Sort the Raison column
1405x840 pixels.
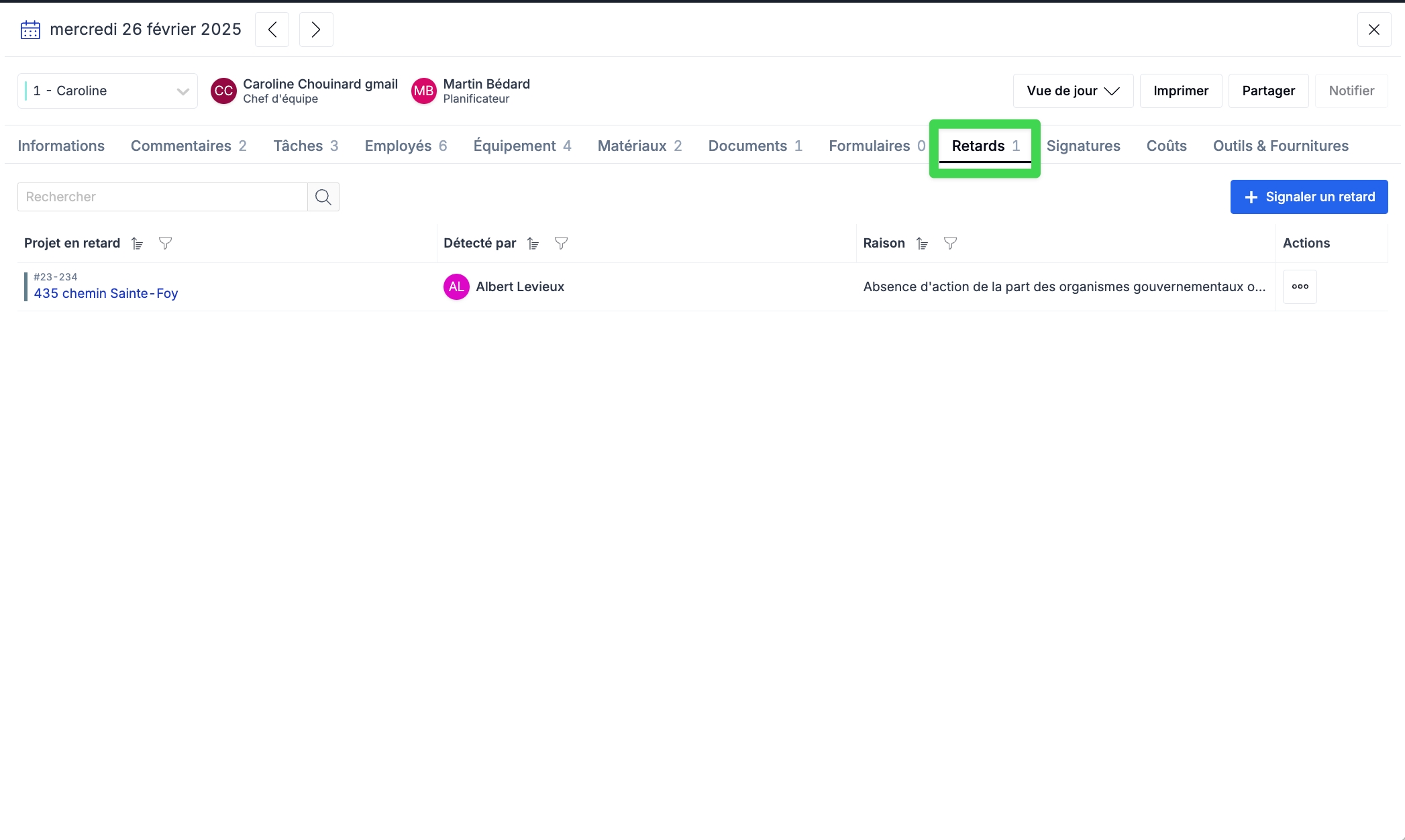(x=923, y=244)
